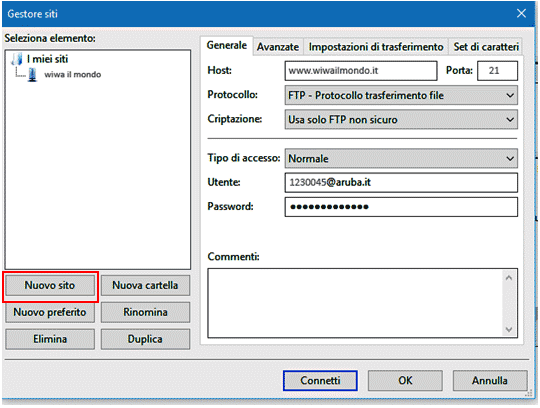The height and width of the screenshot is (408, 540).
Task: Open the Protocollo dropdown
Action: tap(401, 95)
